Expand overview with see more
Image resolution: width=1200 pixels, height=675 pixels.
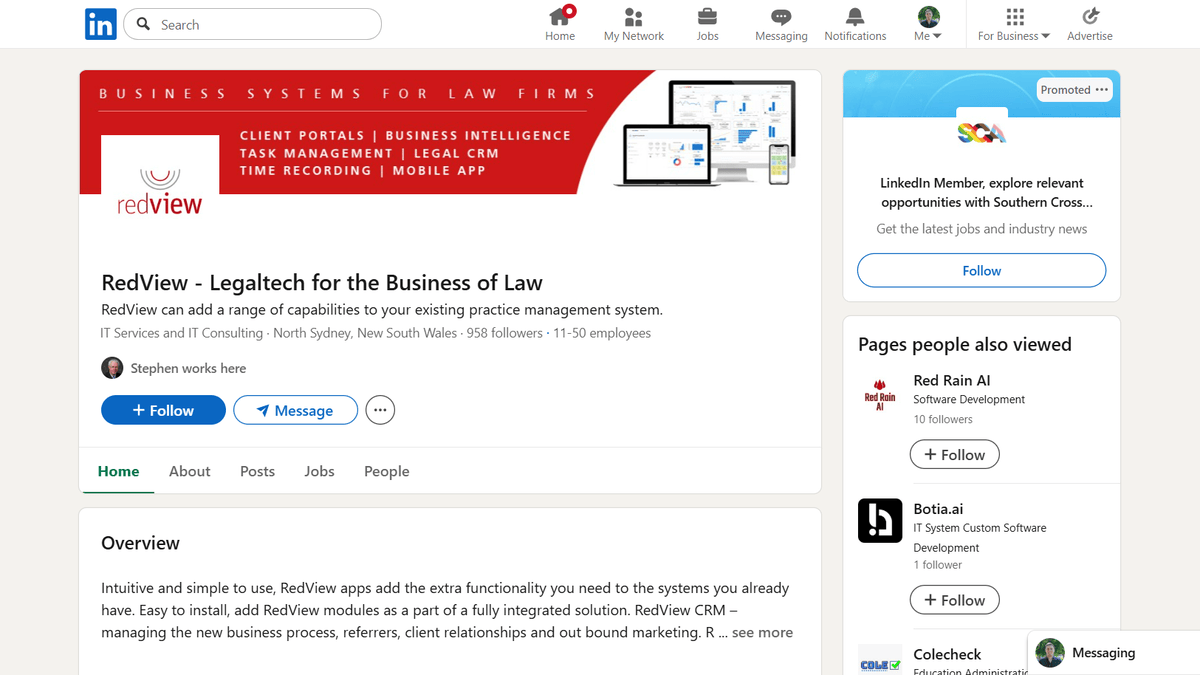point(762,632)
